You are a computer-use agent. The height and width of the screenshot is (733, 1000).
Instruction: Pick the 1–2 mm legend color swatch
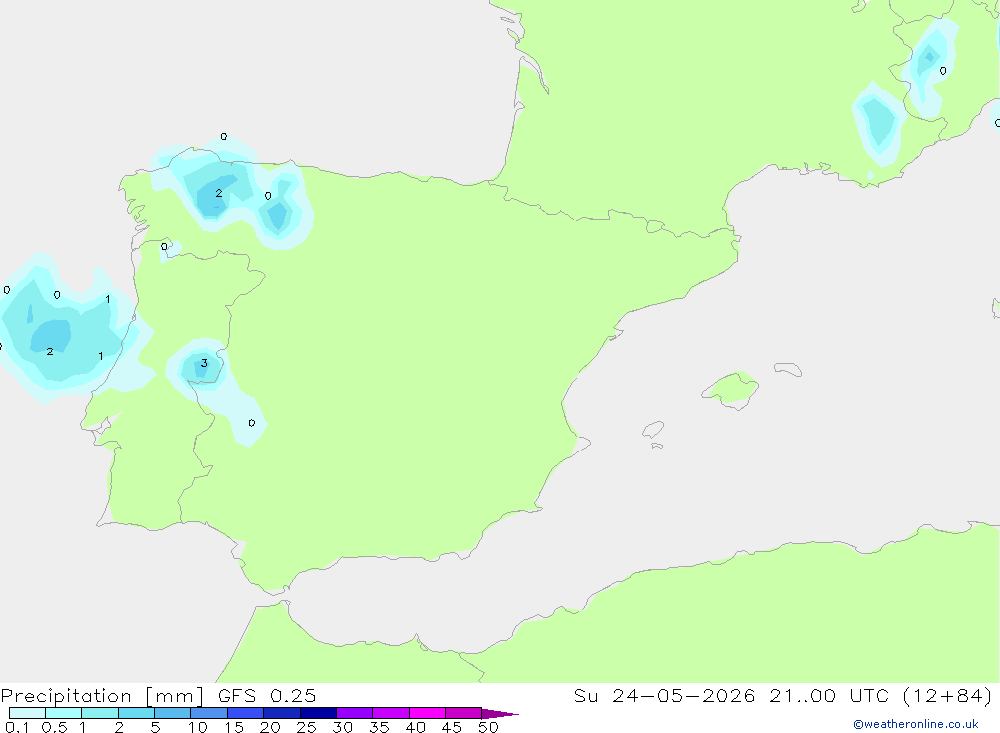[x=99, y=713]
